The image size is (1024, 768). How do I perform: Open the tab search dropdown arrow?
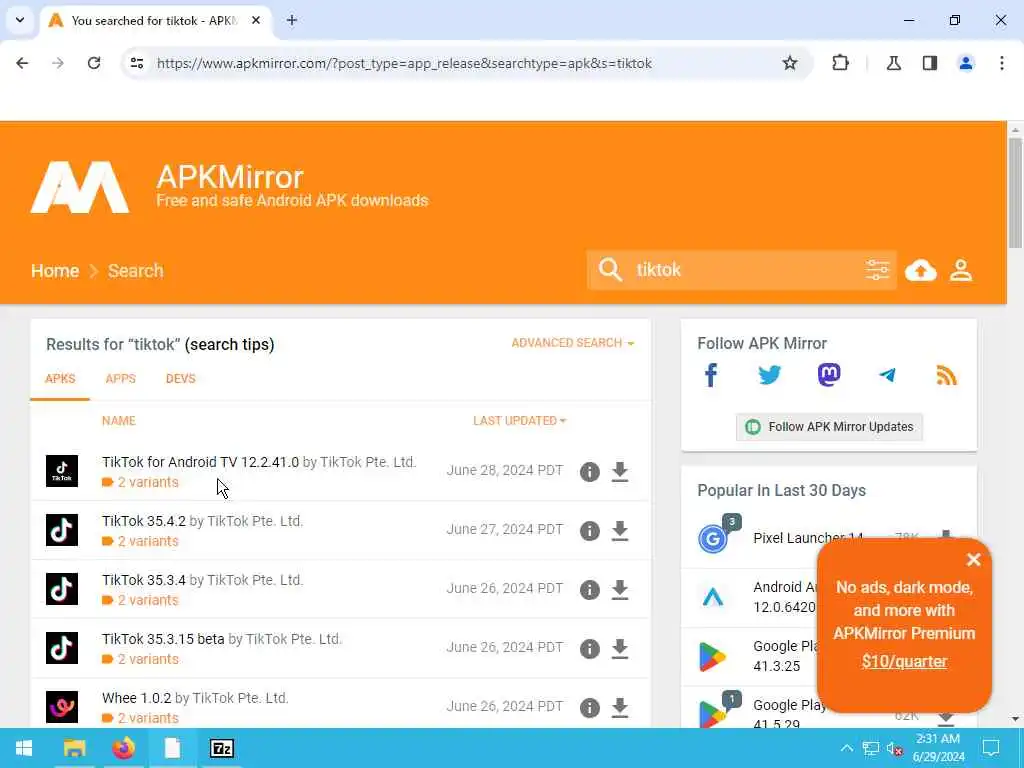click(x=20, y=20)
